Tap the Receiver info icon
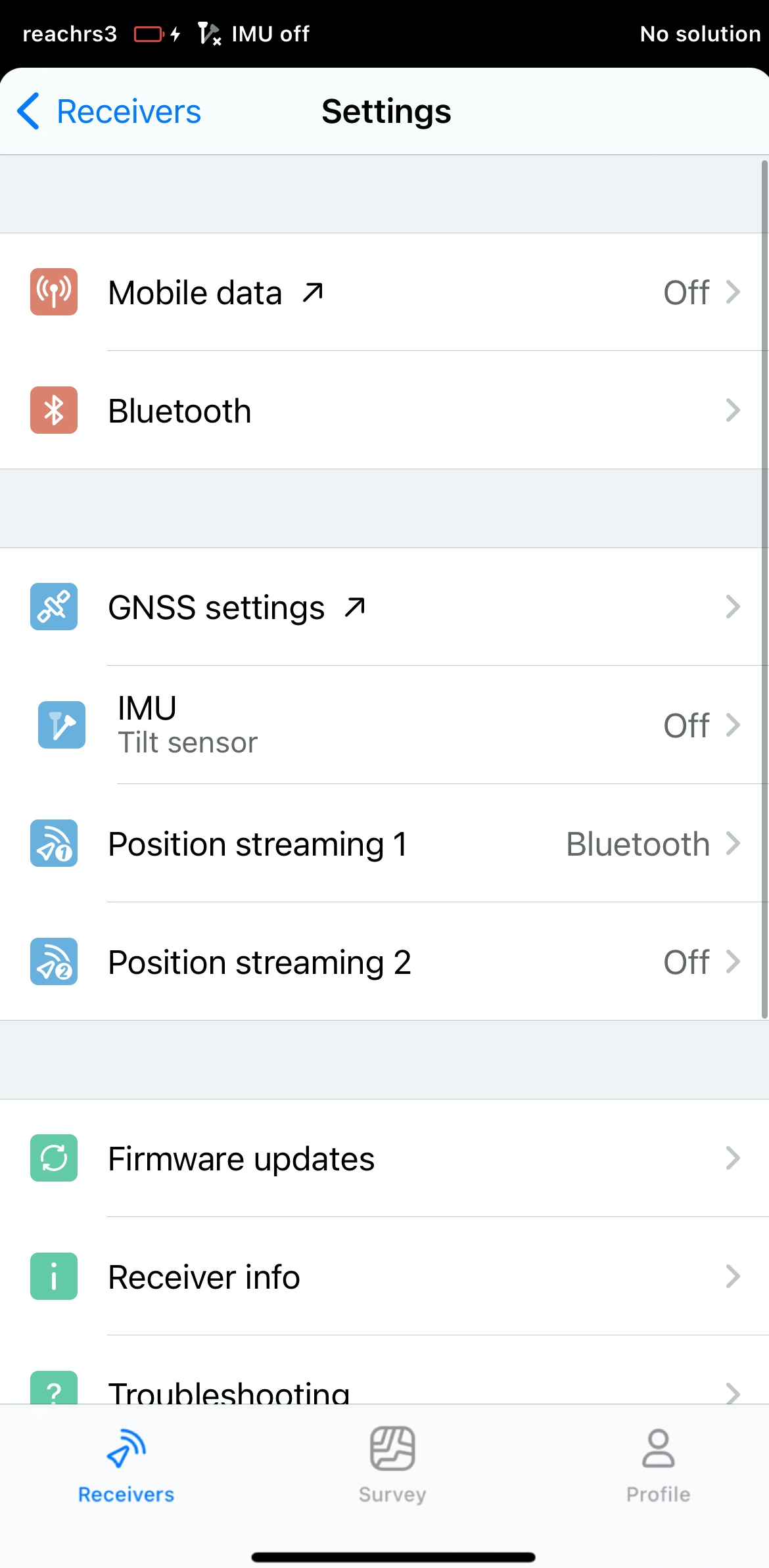This screenshot has height=1568, width=769. (x=54, y=1276)
